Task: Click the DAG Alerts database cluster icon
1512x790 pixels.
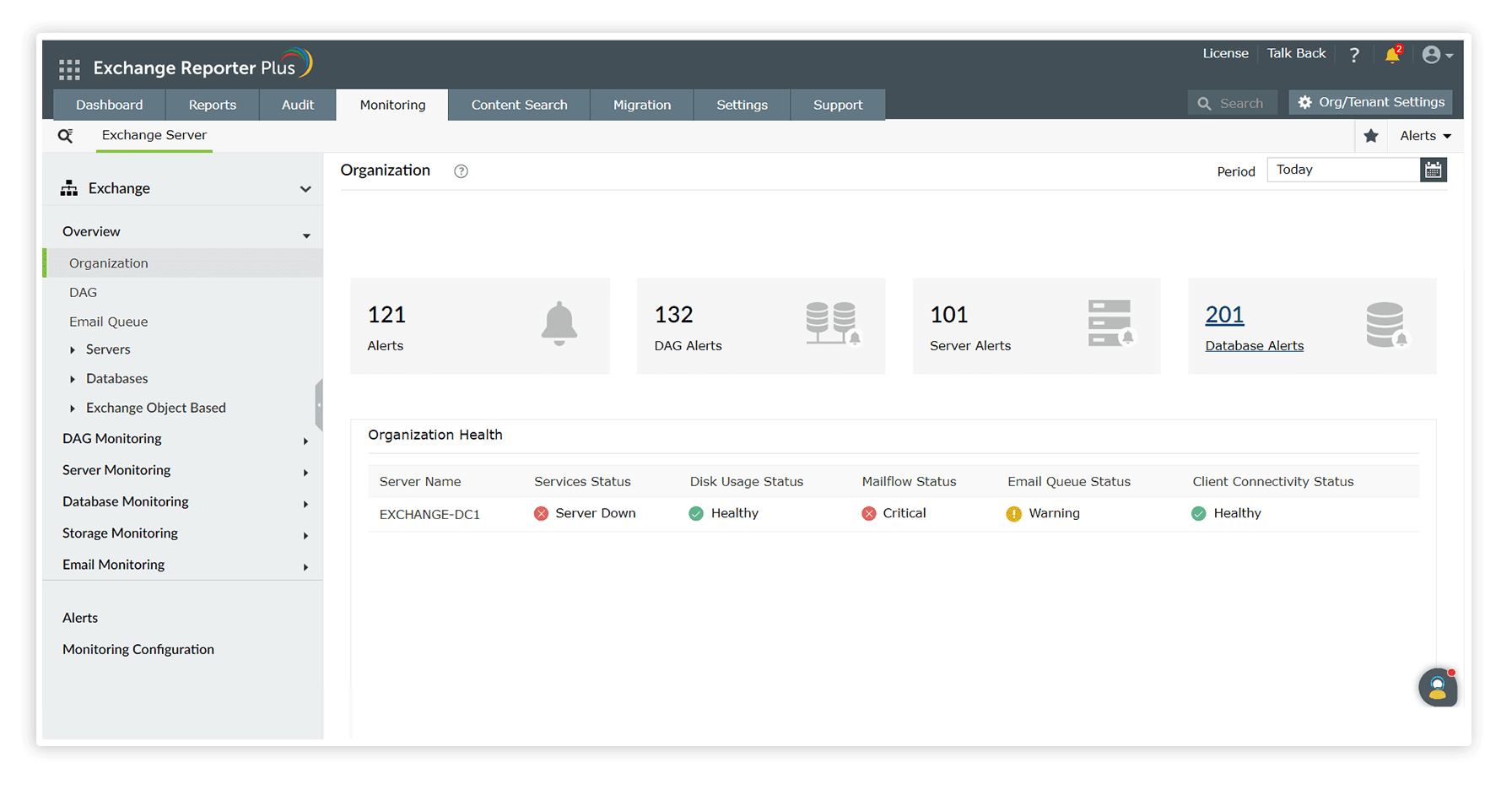Action: tap(833, 324)
